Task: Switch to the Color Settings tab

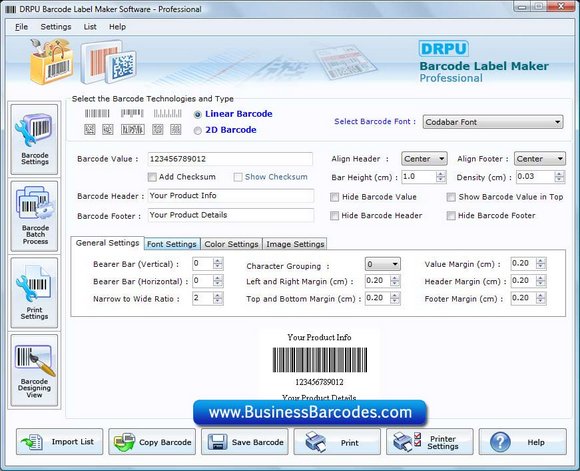Action: point(232,244)
